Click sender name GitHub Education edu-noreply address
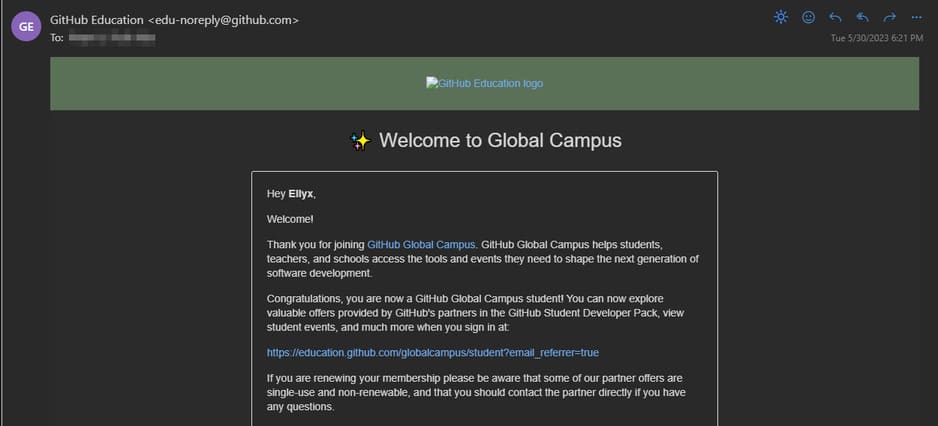This screenshot has width=938, height=426. coord(174,20)
